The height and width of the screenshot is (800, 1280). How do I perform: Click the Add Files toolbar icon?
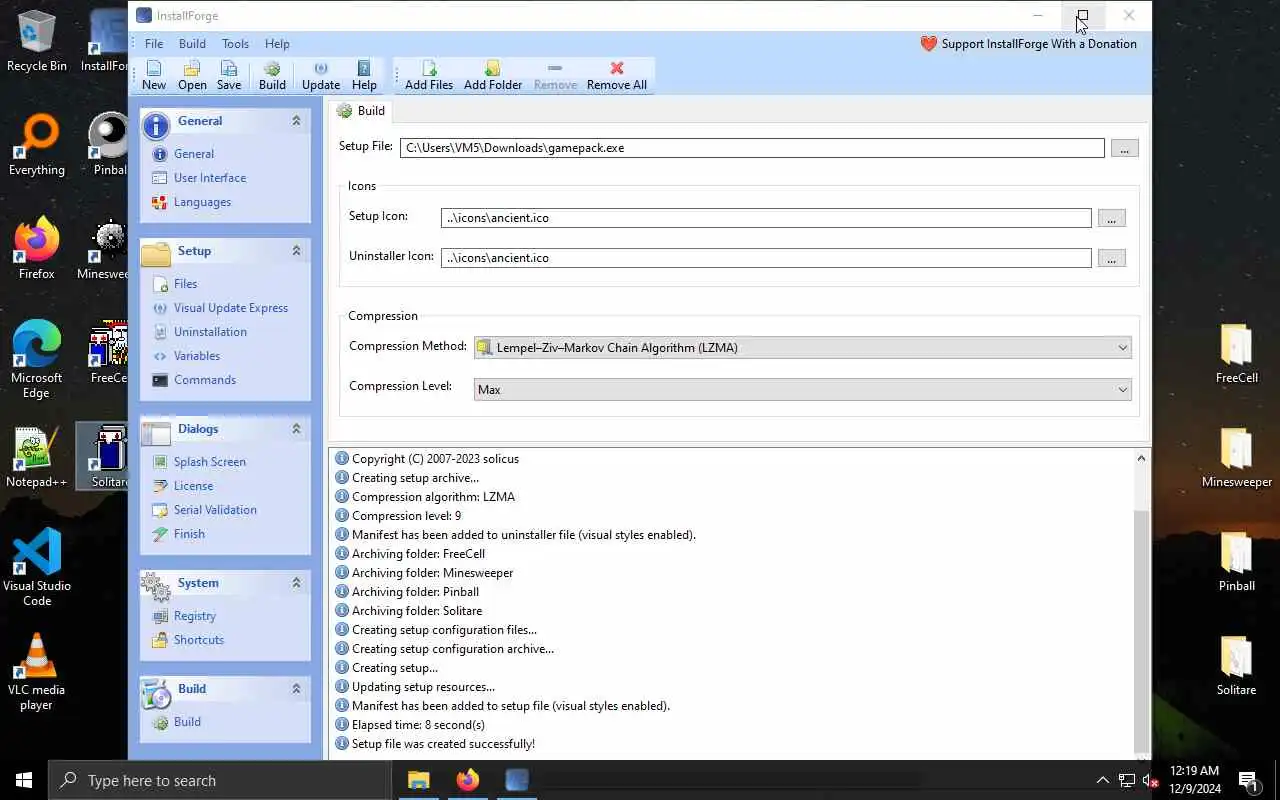[x=429, y=76]
